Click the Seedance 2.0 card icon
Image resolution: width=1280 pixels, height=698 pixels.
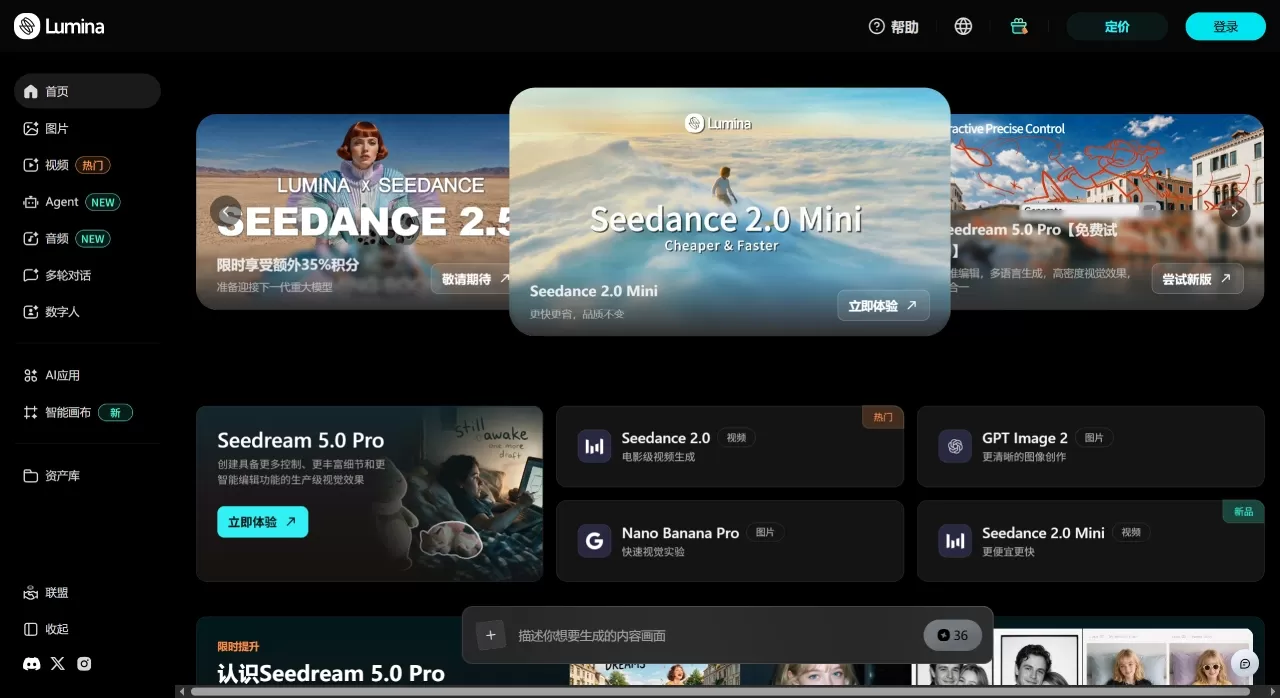(594, 446)
